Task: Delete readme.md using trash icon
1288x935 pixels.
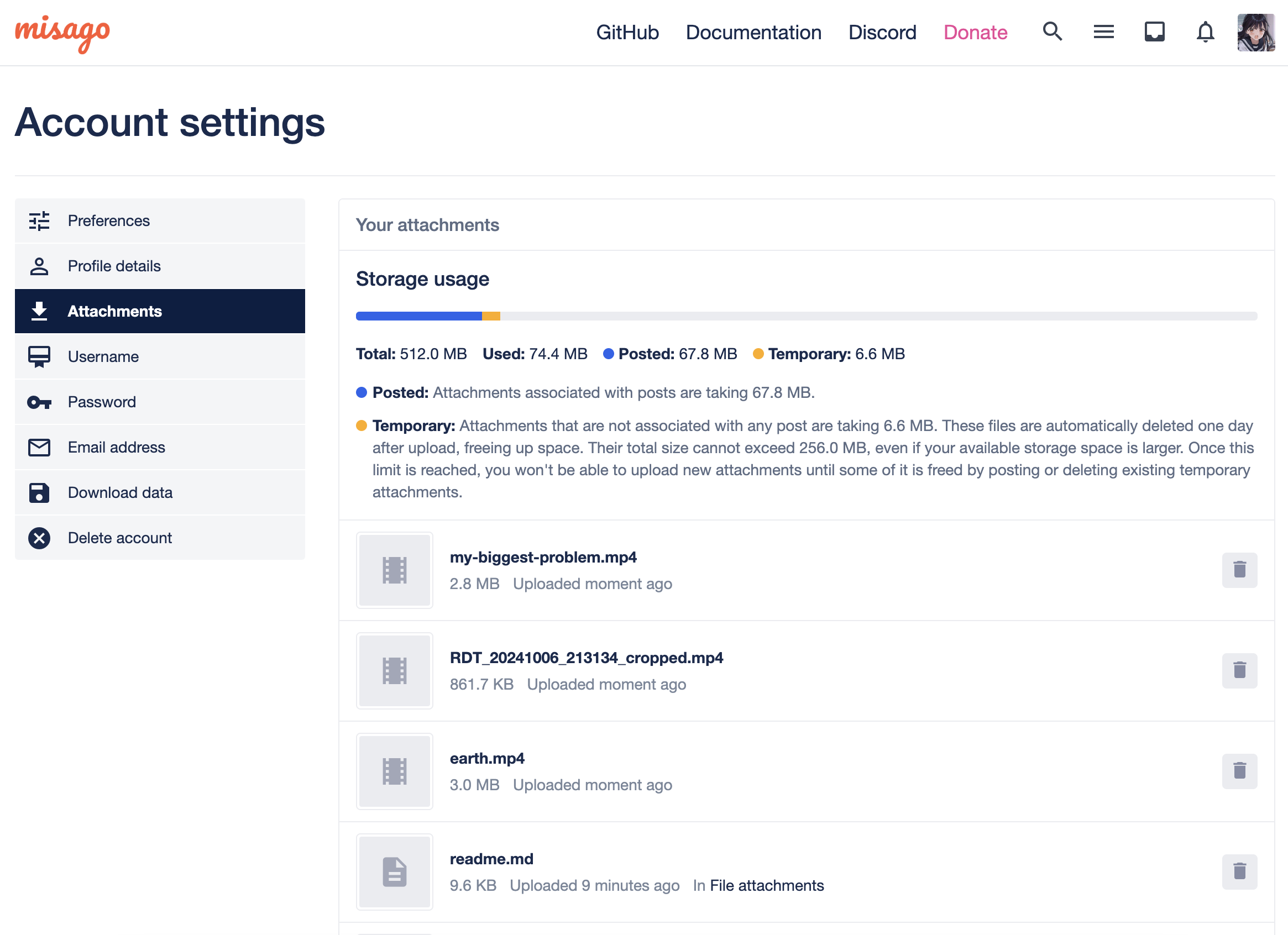Action: [1239, 871]
